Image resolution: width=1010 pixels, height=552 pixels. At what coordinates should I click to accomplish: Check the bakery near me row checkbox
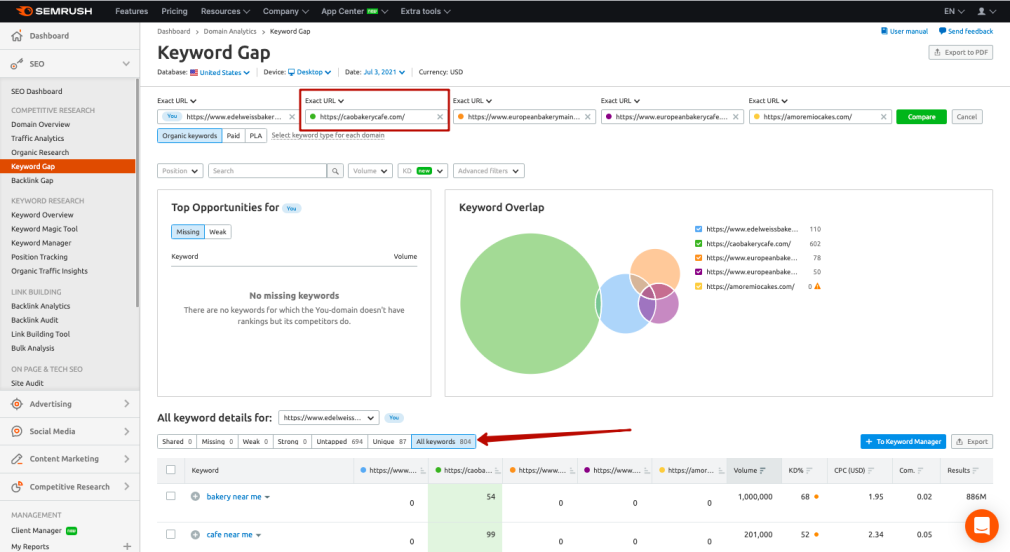171,497
